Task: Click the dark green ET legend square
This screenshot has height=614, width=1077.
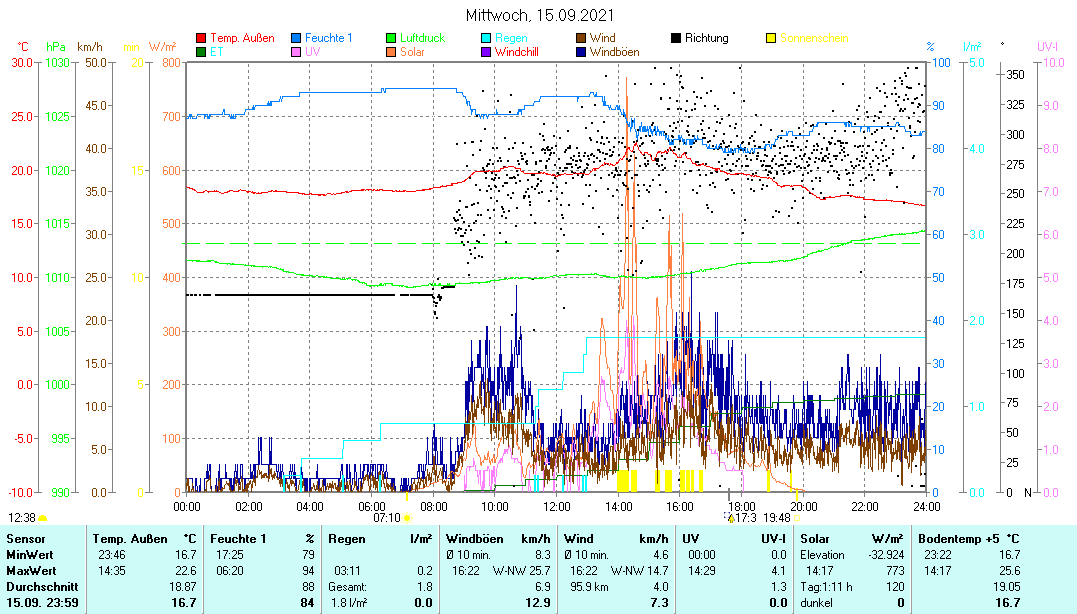Action: (201, 52)
